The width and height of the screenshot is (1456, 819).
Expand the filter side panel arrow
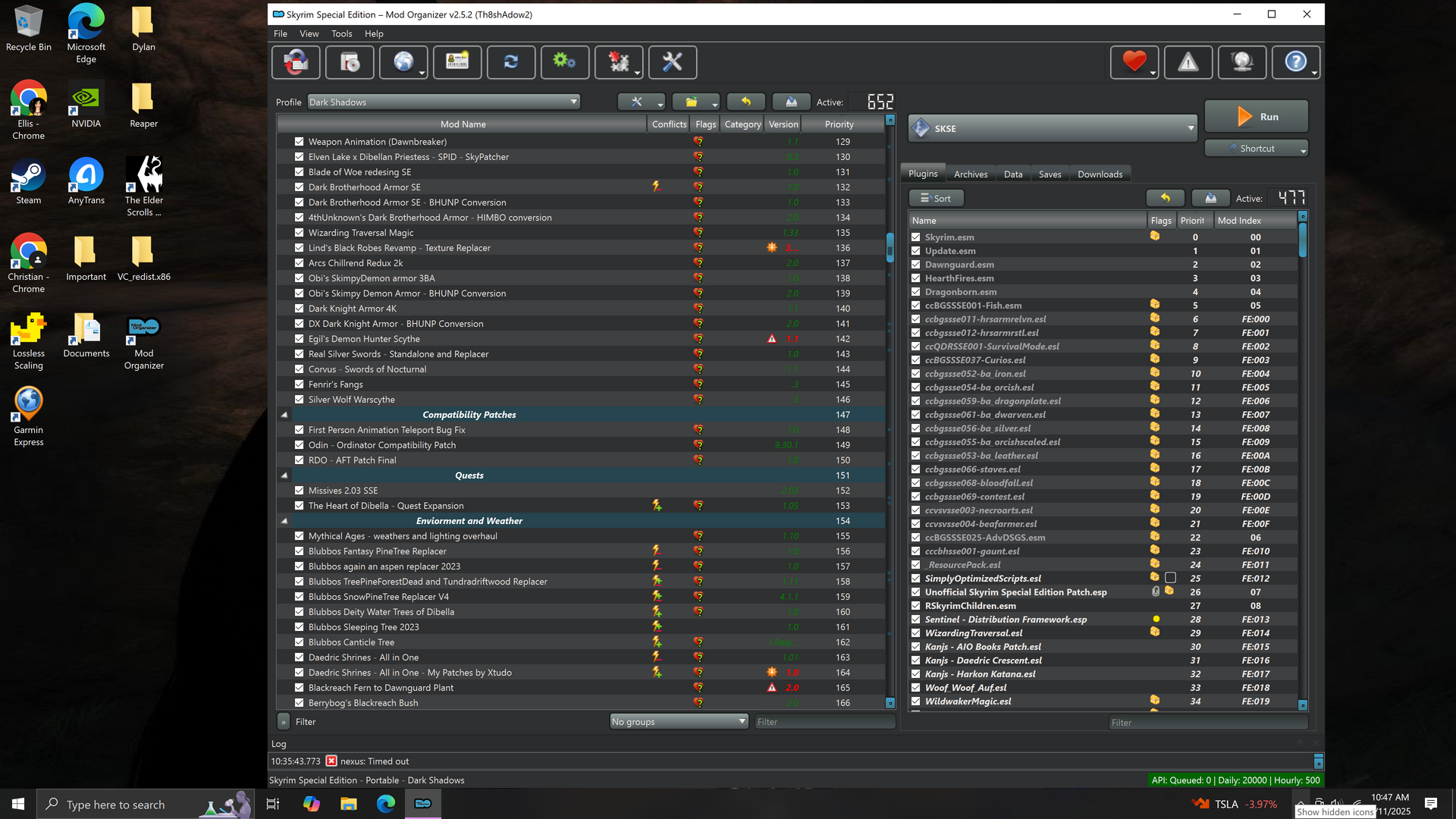pos(284,722)
